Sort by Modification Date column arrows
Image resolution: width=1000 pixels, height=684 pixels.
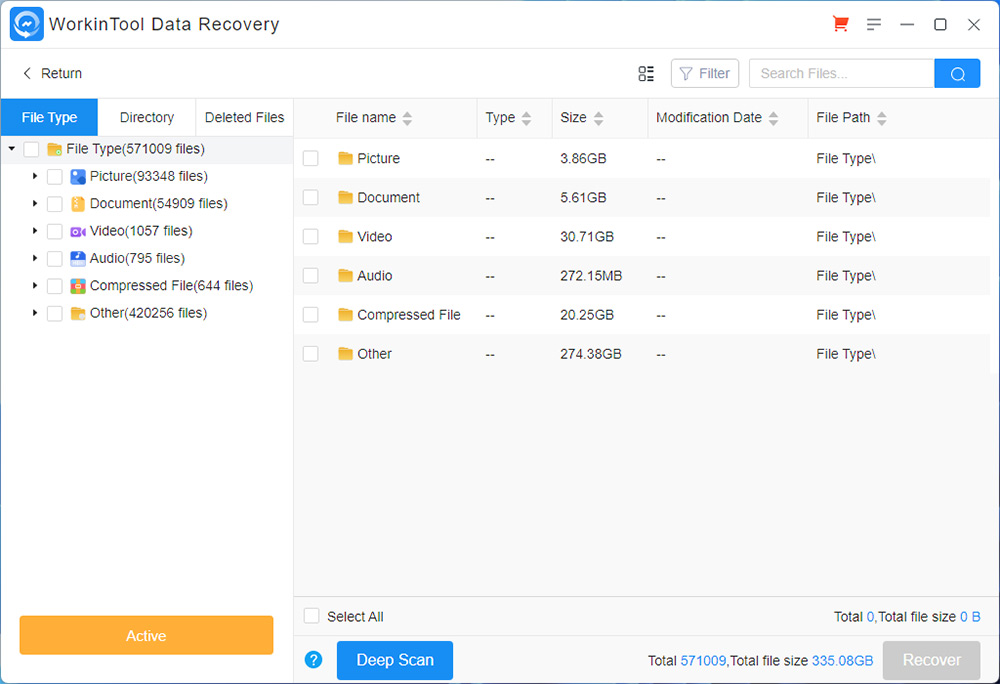click(x=773, y=118)
